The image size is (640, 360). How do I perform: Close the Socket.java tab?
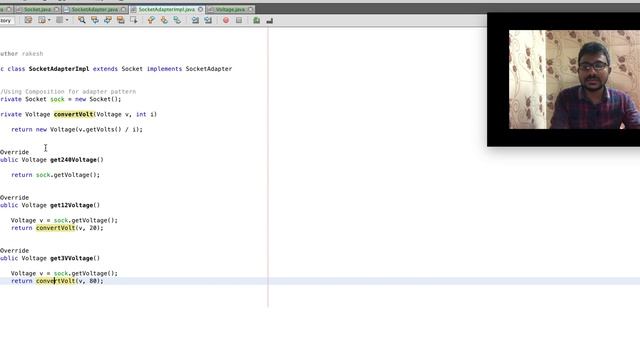(x=57, y=9)
